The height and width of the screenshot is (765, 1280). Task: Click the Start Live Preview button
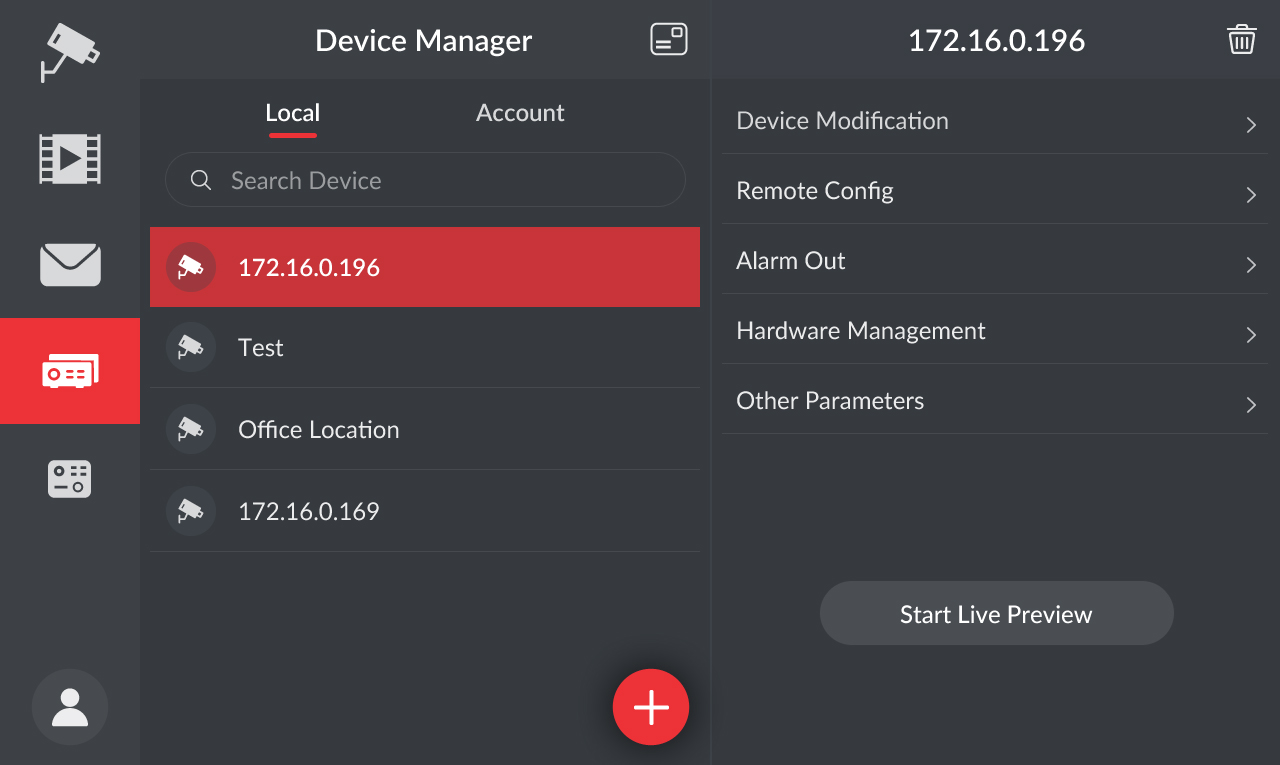coord(996,614)
